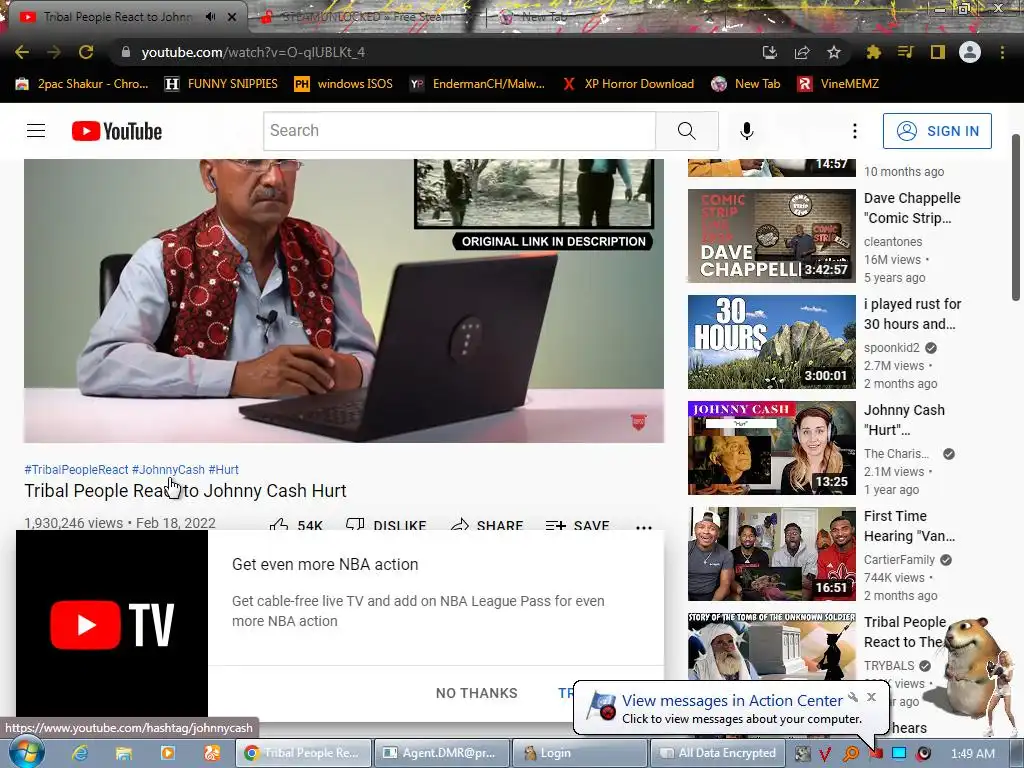This screenshot has width=1024, height=768.
Task: Click the #JohnnyCash hashtag
Action: [x=168, y=470]
